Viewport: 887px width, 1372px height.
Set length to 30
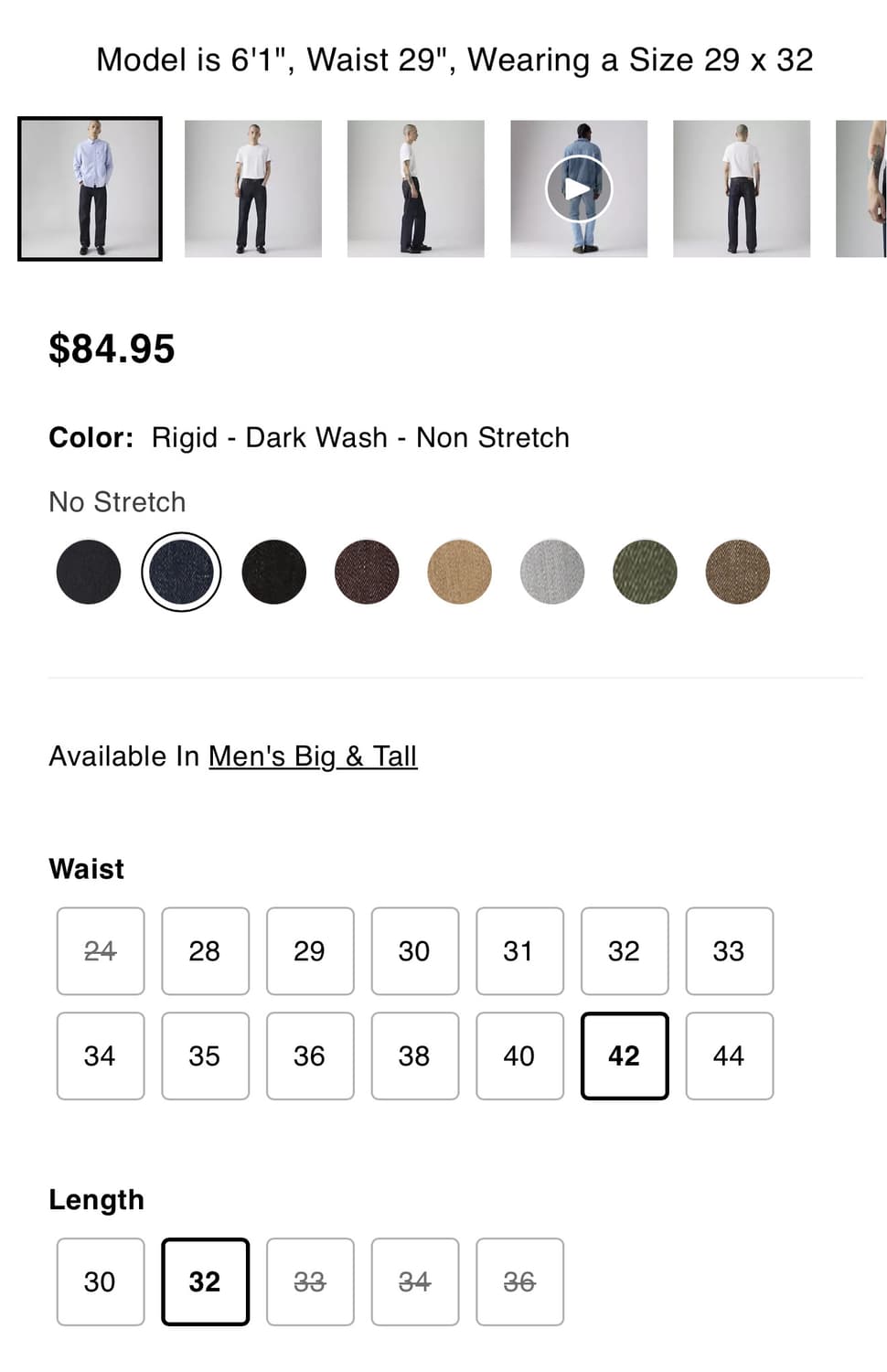tap(101, 1281)
